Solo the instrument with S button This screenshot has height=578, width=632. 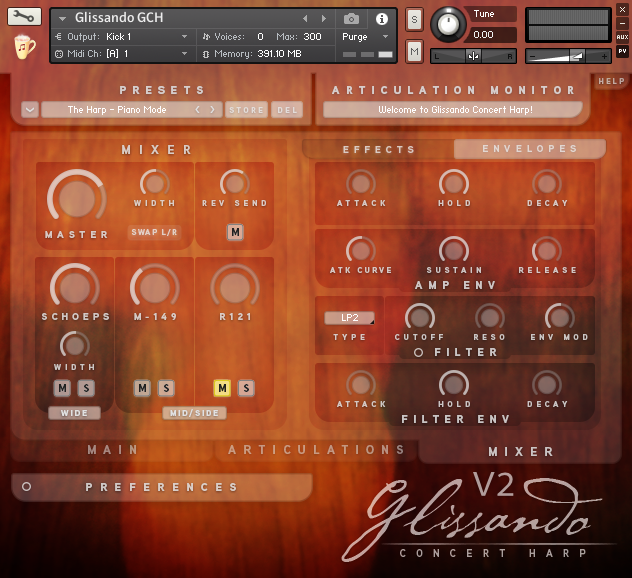pyautogui.click(x=414, y=19)
